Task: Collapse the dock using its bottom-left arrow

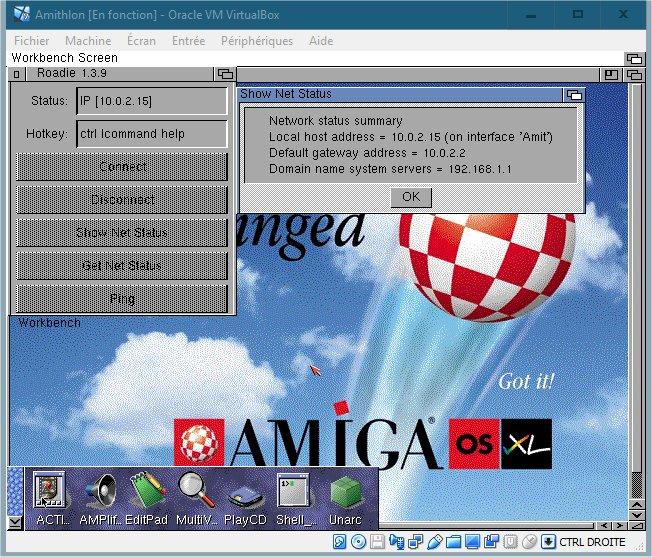Action: click(14, 522)
